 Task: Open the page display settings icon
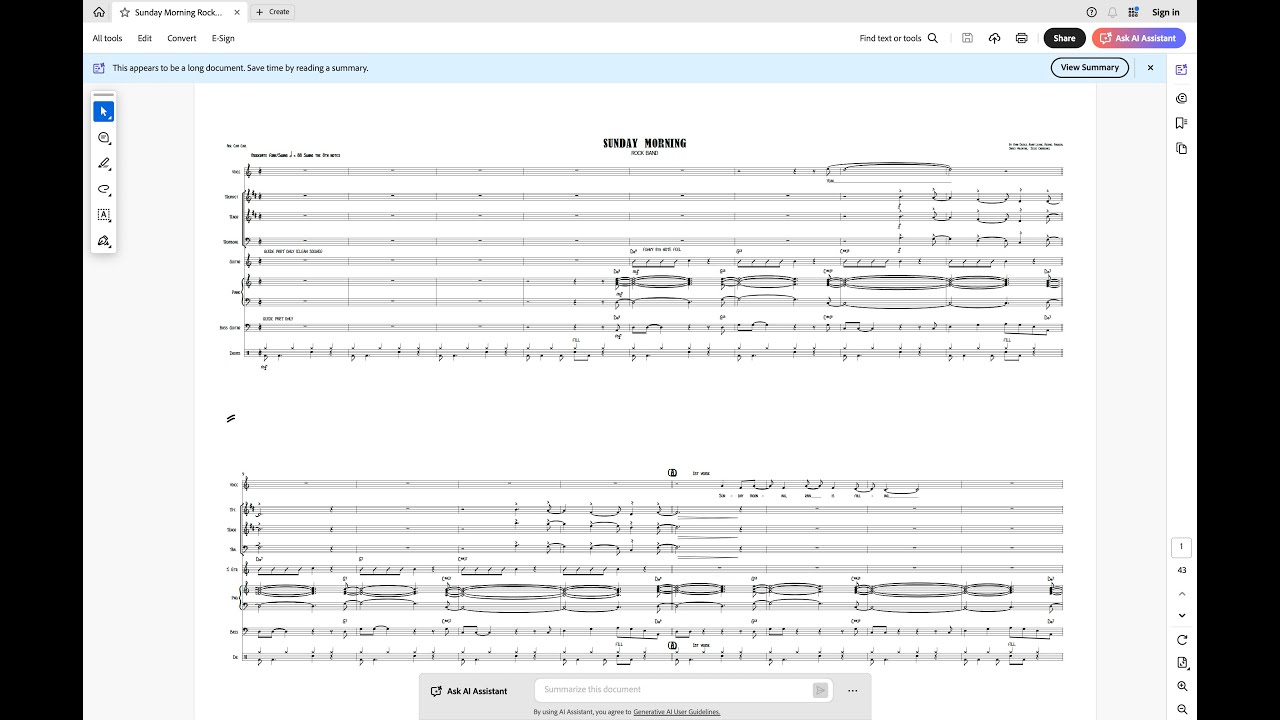pos(1182,663)
